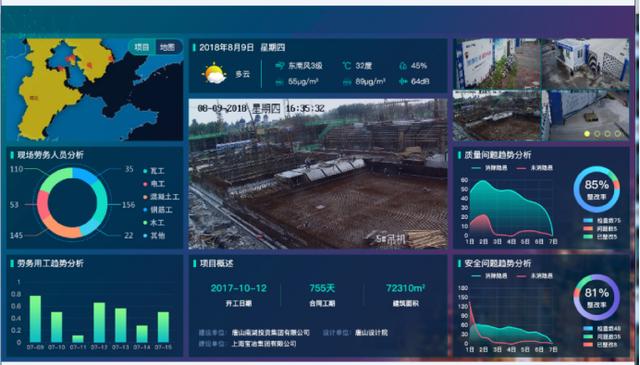Click the 07-14 bar in labor trend
Image resolution: width=640 pixels, height=365 pixels.
(x=142, y=334)
